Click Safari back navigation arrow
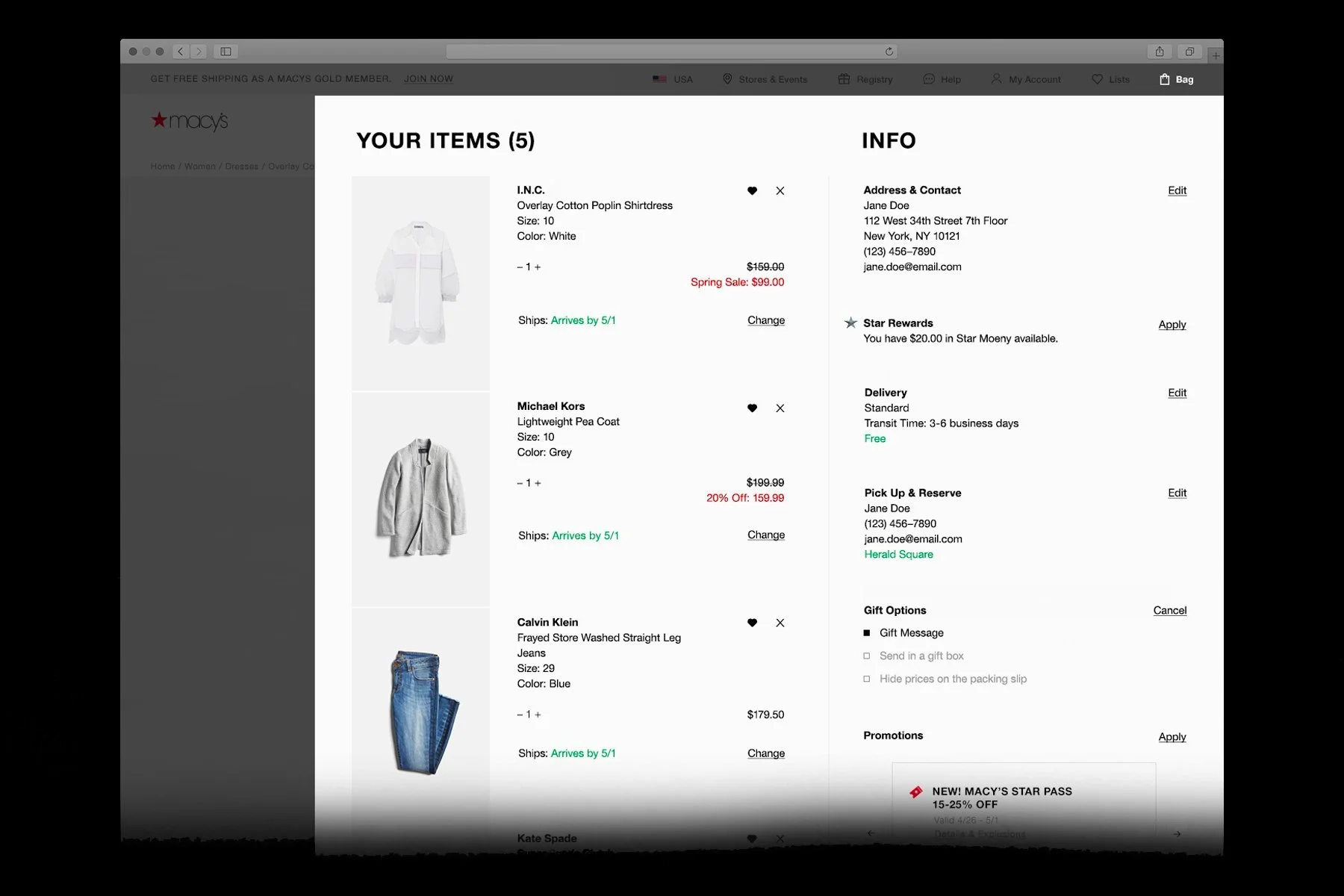 click(181, 52)
